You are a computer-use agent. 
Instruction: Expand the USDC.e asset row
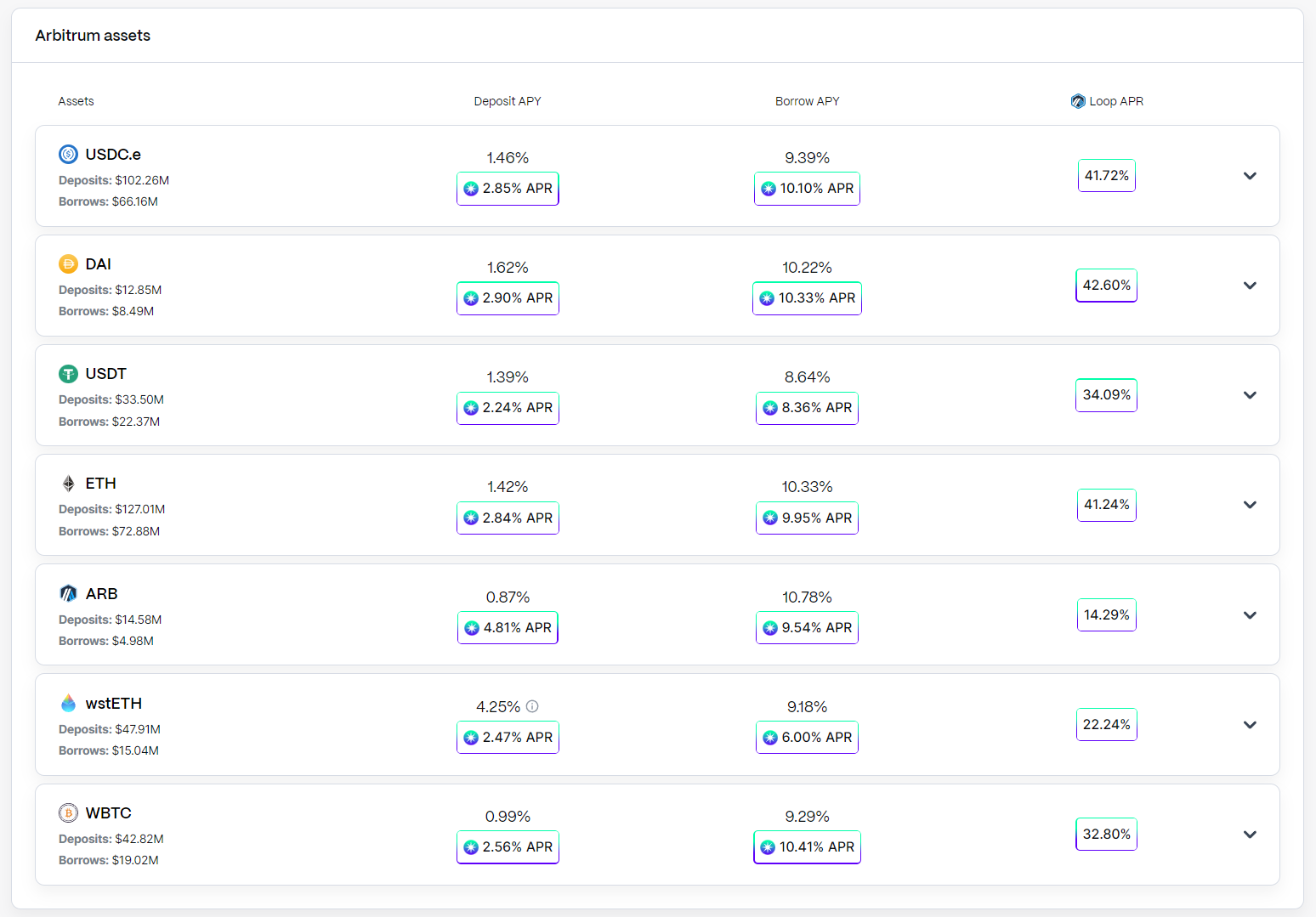(1250, 176)
